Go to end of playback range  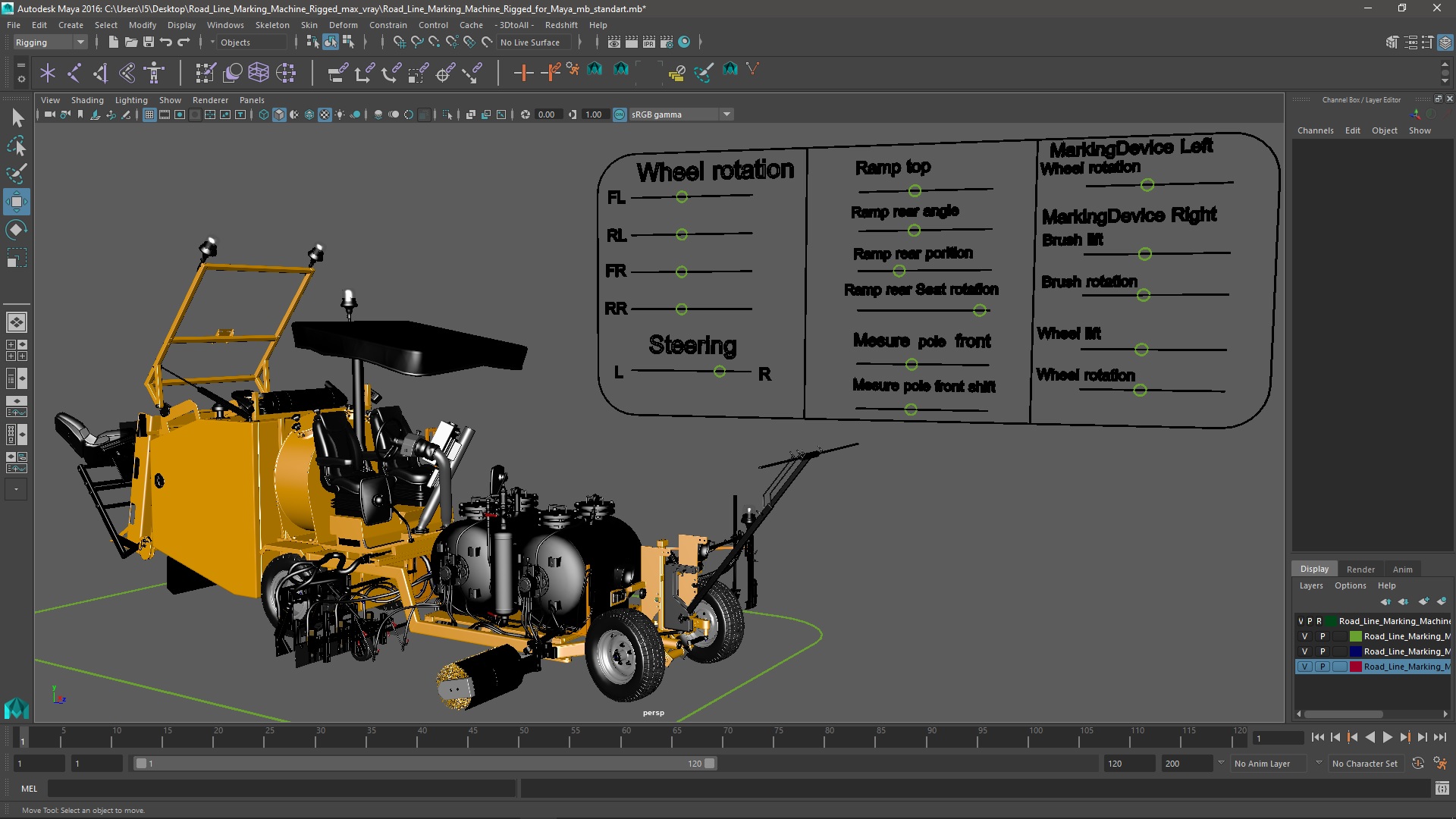(x=1439, y=737)
